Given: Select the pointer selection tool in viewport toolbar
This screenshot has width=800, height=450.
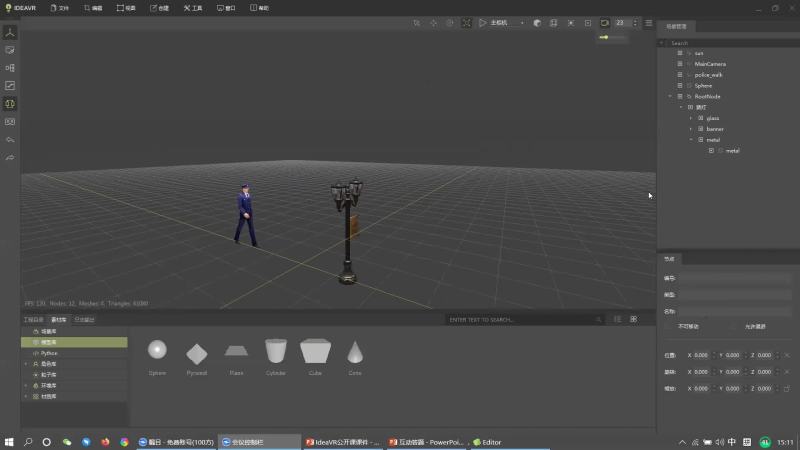Looking at the screenshot, I should 417,23.
